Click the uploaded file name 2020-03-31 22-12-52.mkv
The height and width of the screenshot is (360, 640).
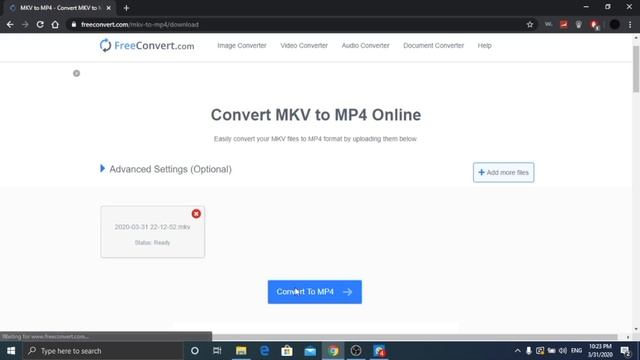(152, 227)
